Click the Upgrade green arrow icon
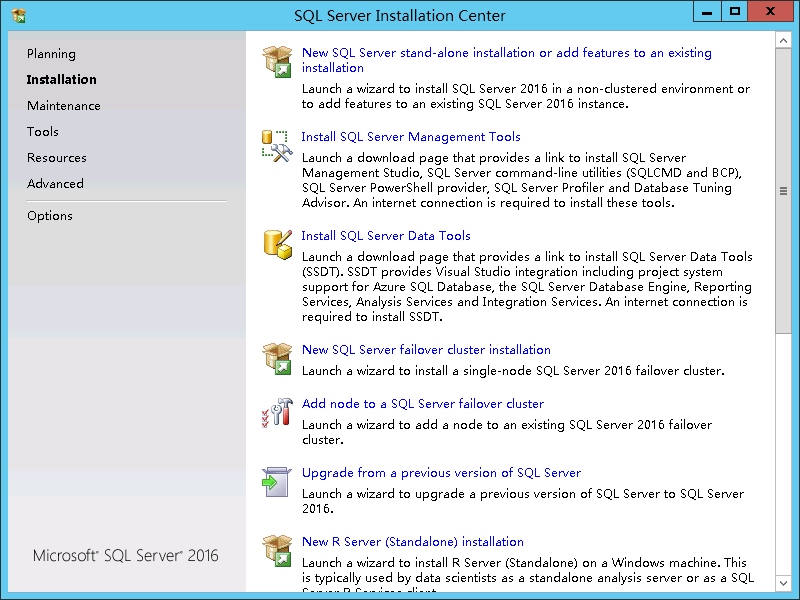The height and width of the screenshot is (600, 800). coord(277,482)
